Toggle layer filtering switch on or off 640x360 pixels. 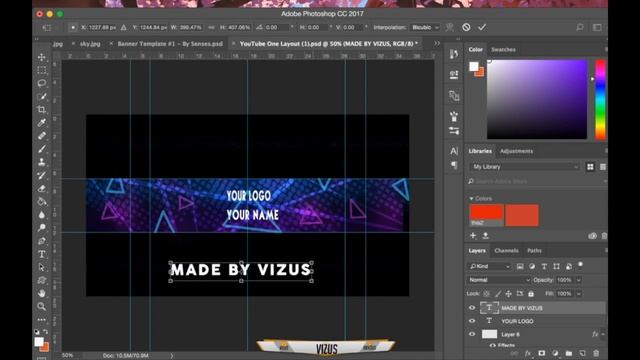tap(580, 265)
